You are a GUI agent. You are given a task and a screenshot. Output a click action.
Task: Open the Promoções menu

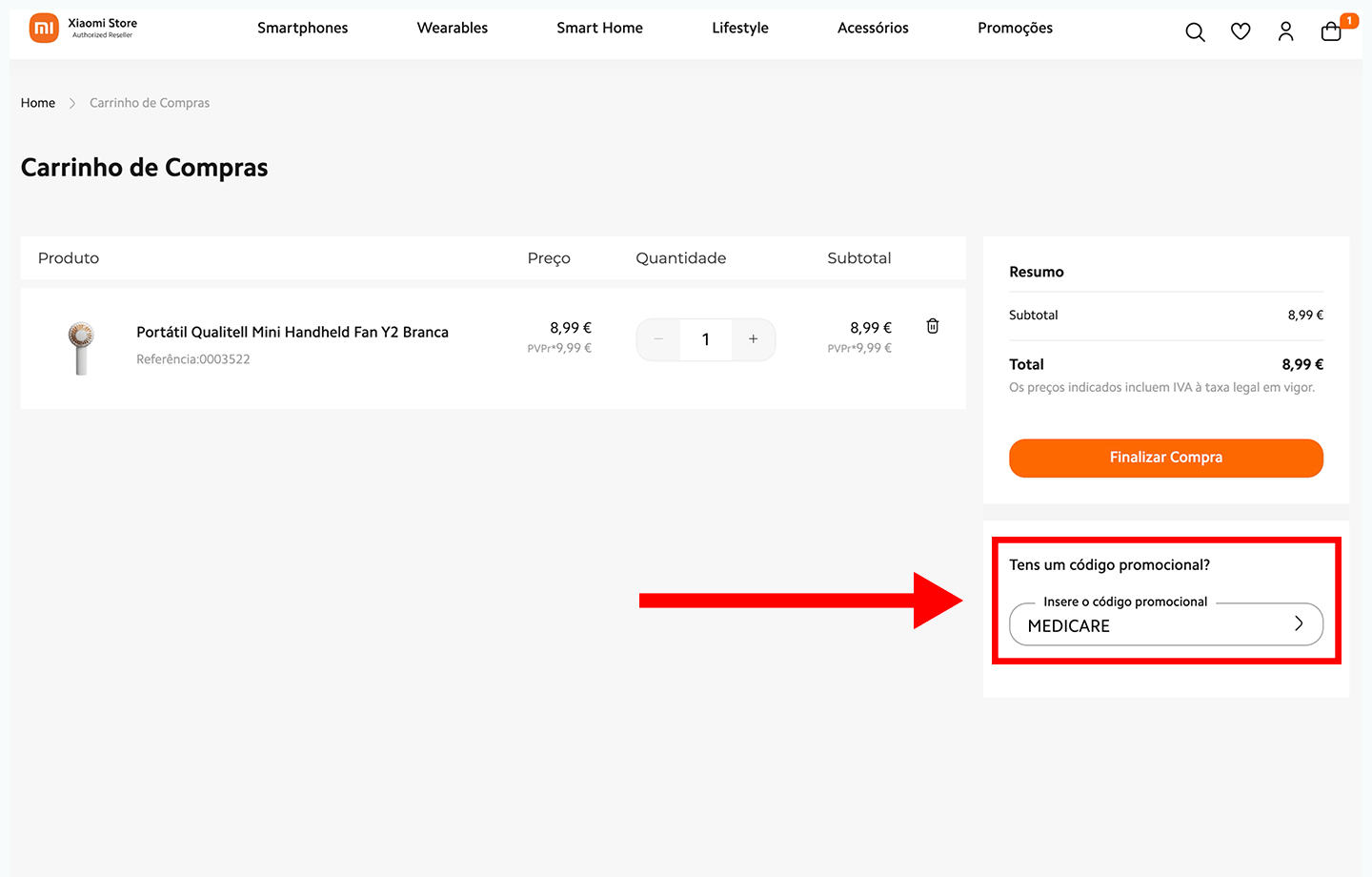click(x=1015, y=29)
